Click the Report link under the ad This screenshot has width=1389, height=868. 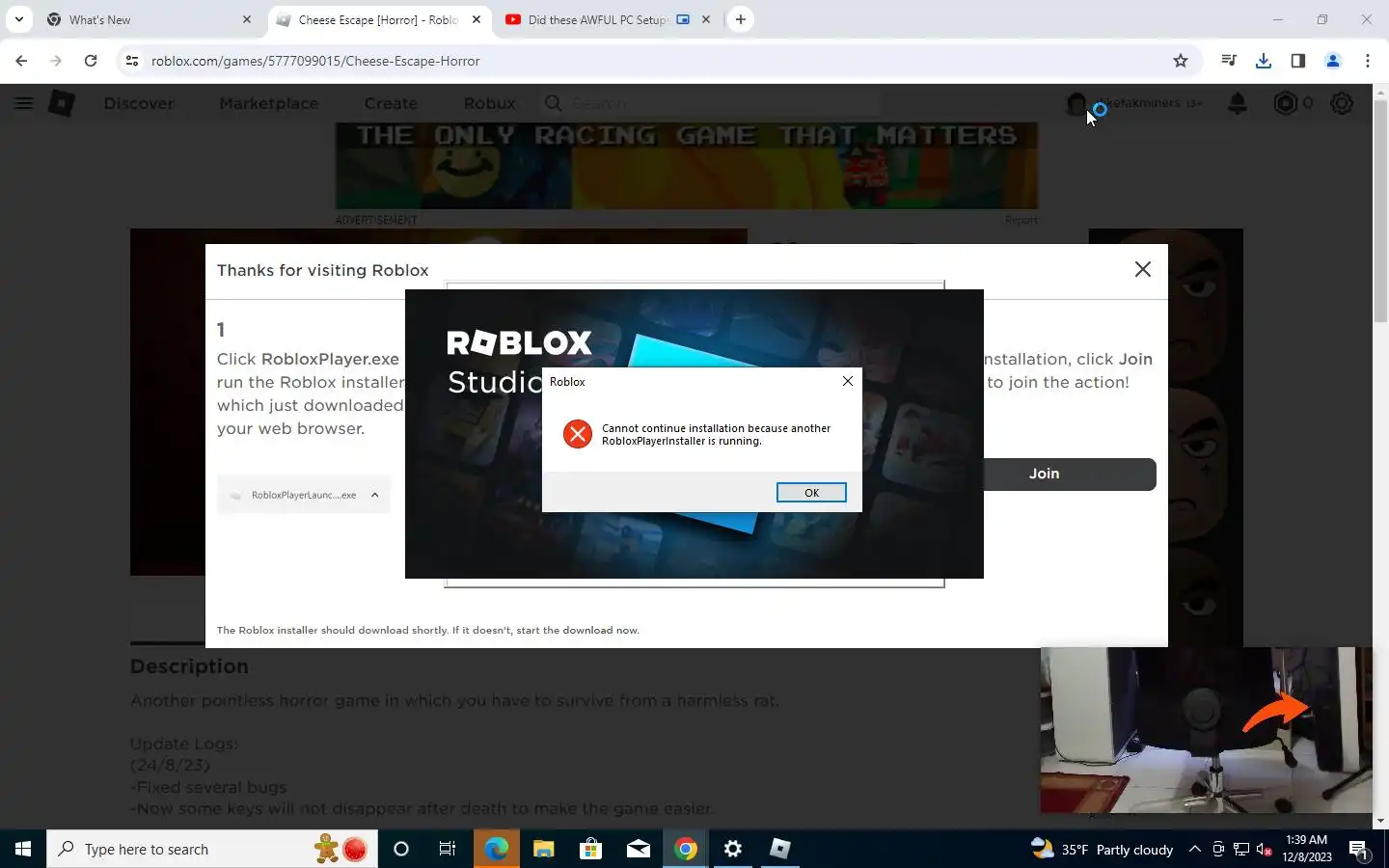(x=1021, y=220)
